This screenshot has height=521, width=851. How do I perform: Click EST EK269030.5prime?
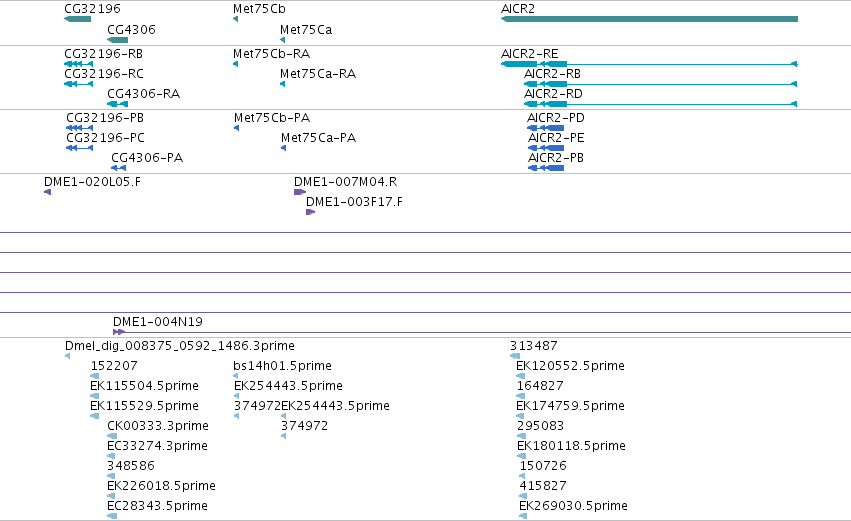(x=573, y=505)
